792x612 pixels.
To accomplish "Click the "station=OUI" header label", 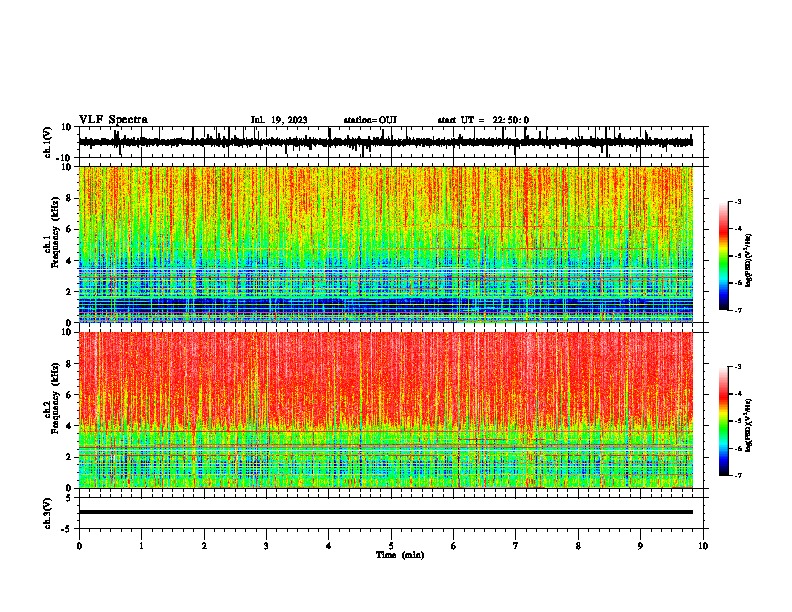I will click(370, 120).
